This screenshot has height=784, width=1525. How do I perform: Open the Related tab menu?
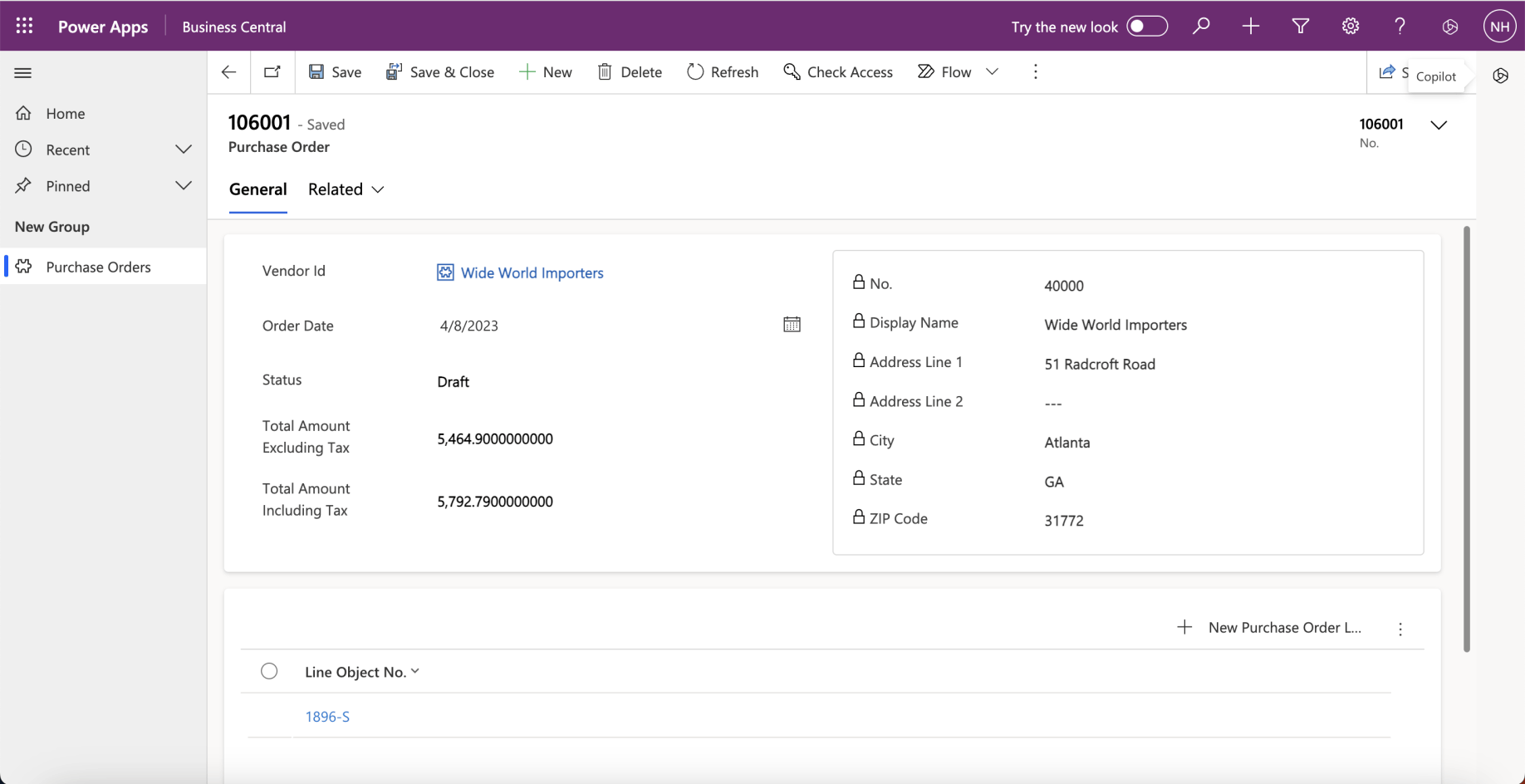(x=346, y=189)
